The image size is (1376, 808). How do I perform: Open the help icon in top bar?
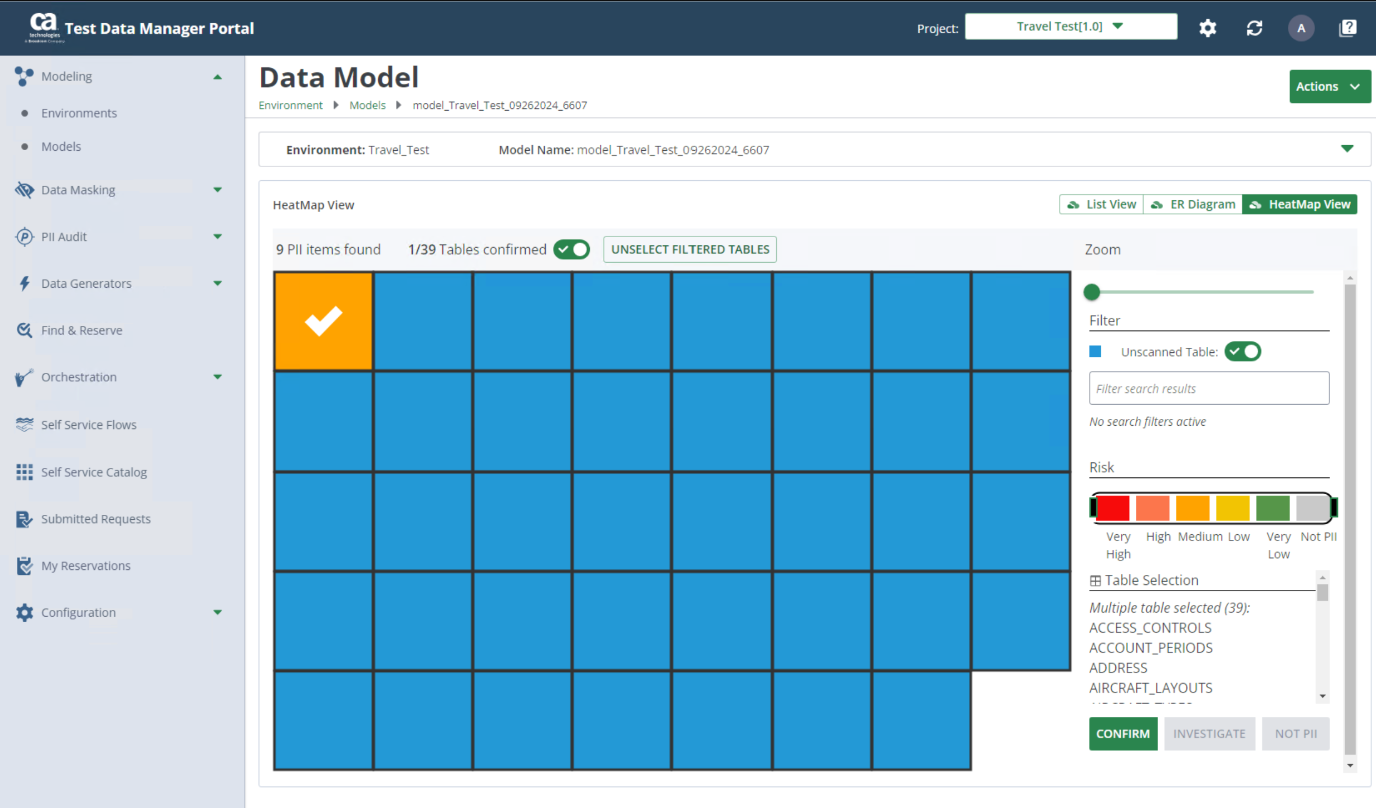(x=1347, y=28)
